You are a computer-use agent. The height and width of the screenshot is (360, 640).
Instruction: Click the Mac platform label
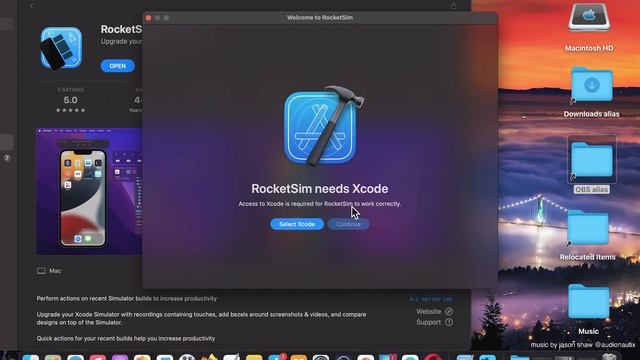(x=55, y=271)
